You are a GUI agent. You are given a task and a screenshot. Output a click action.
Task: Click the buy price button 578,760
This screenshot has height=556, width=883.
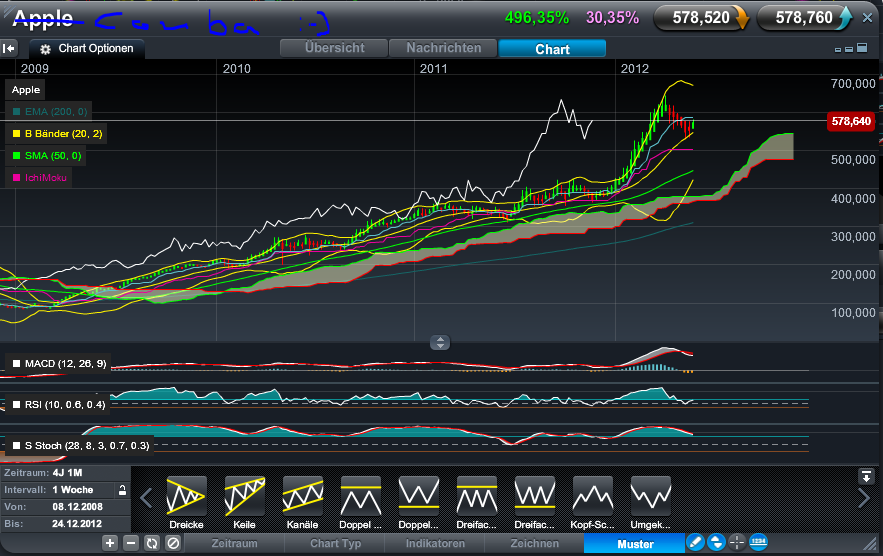805,18
